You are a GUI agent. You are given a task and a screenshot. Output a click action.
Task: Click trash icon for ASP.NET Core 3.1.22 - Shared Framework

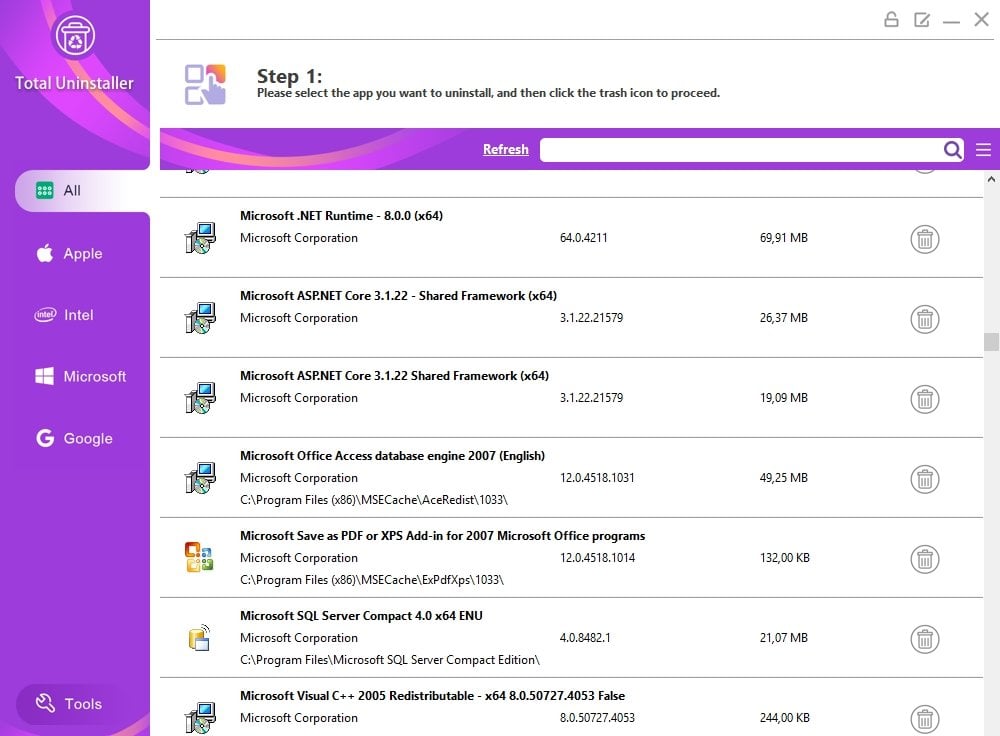tap(925, 319)
